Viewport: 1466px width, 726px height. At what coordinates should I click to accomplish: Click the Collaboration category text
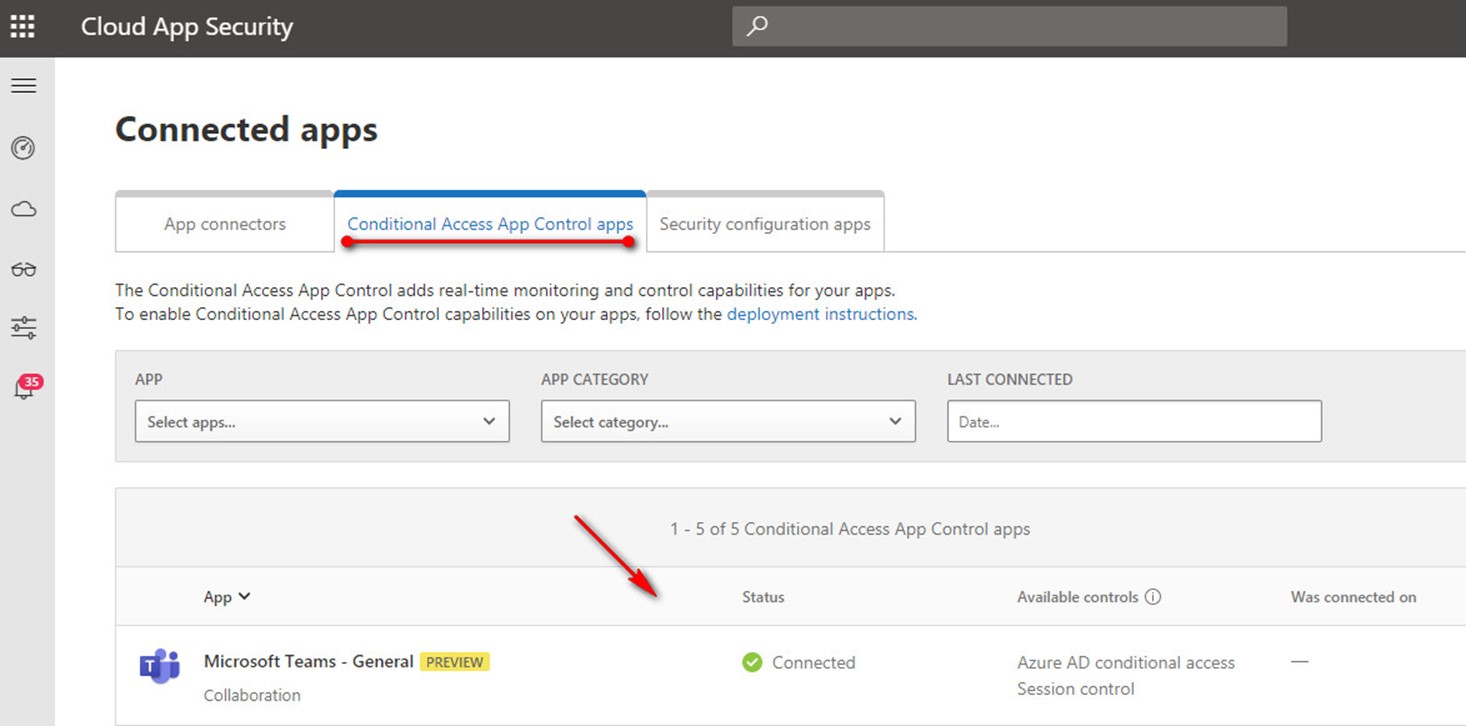click(x=252, y=695)
